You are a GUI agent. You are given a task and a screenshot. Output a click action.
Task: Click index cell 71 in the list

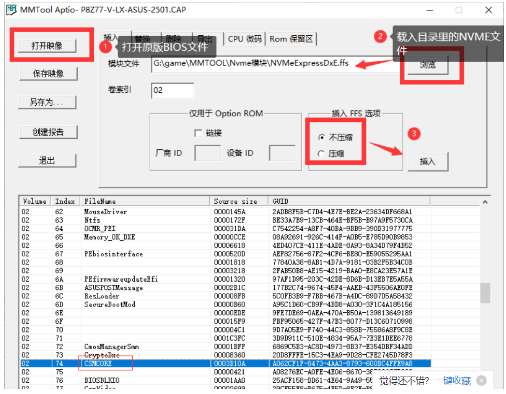[x=59, y=338]
